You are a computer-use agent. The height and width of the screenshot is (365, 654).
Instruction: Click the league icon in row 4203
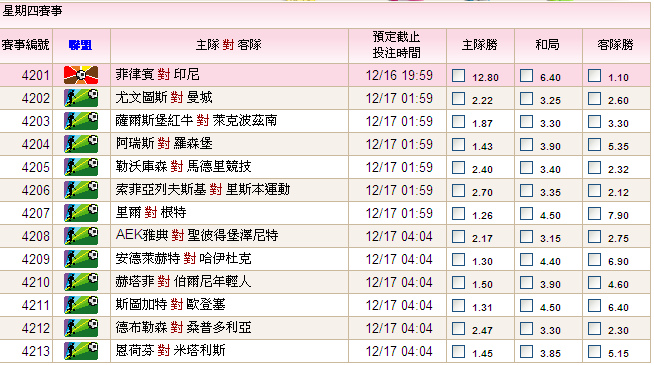81,121
